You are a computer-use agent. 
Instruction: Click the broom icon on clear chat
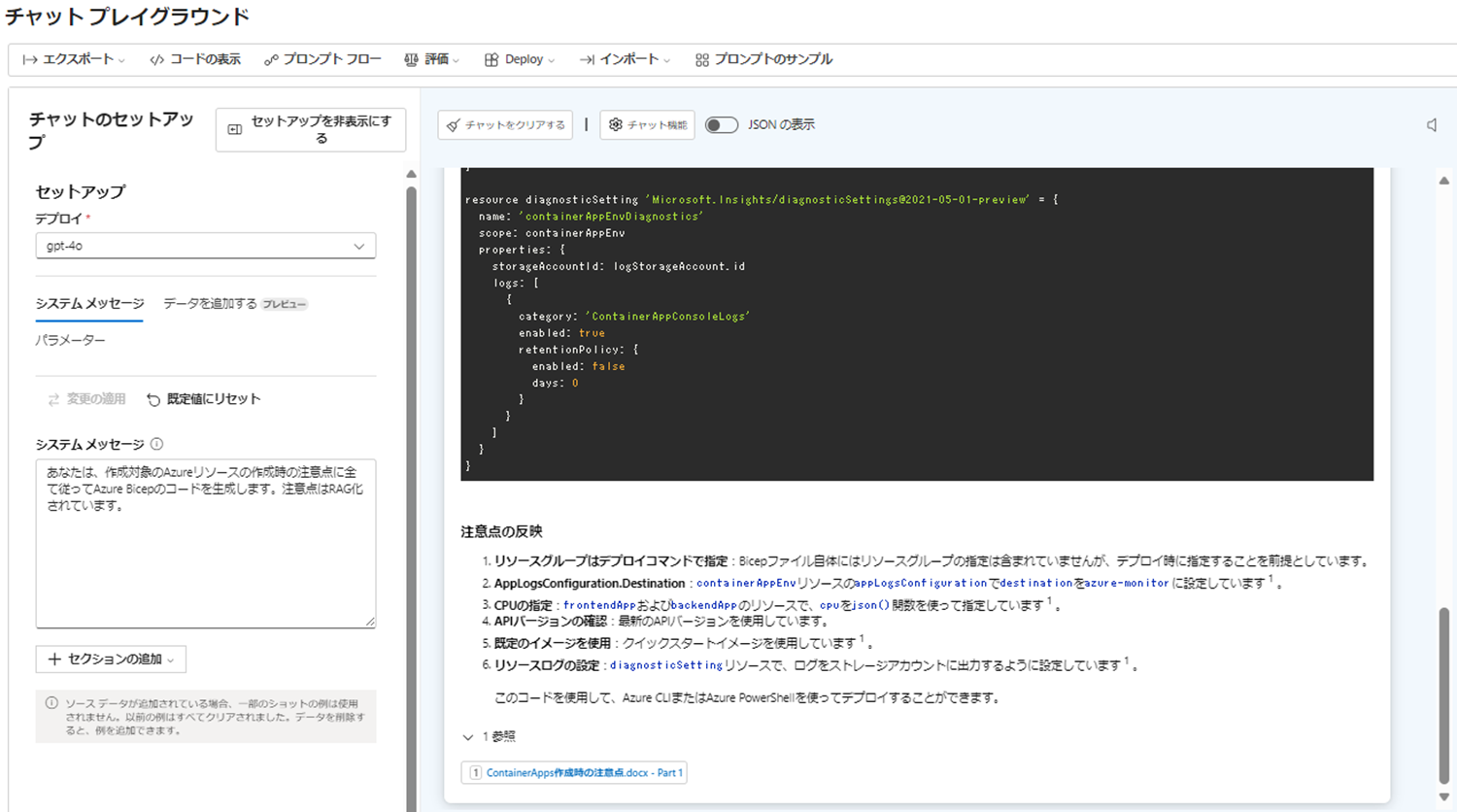point(453,125)
